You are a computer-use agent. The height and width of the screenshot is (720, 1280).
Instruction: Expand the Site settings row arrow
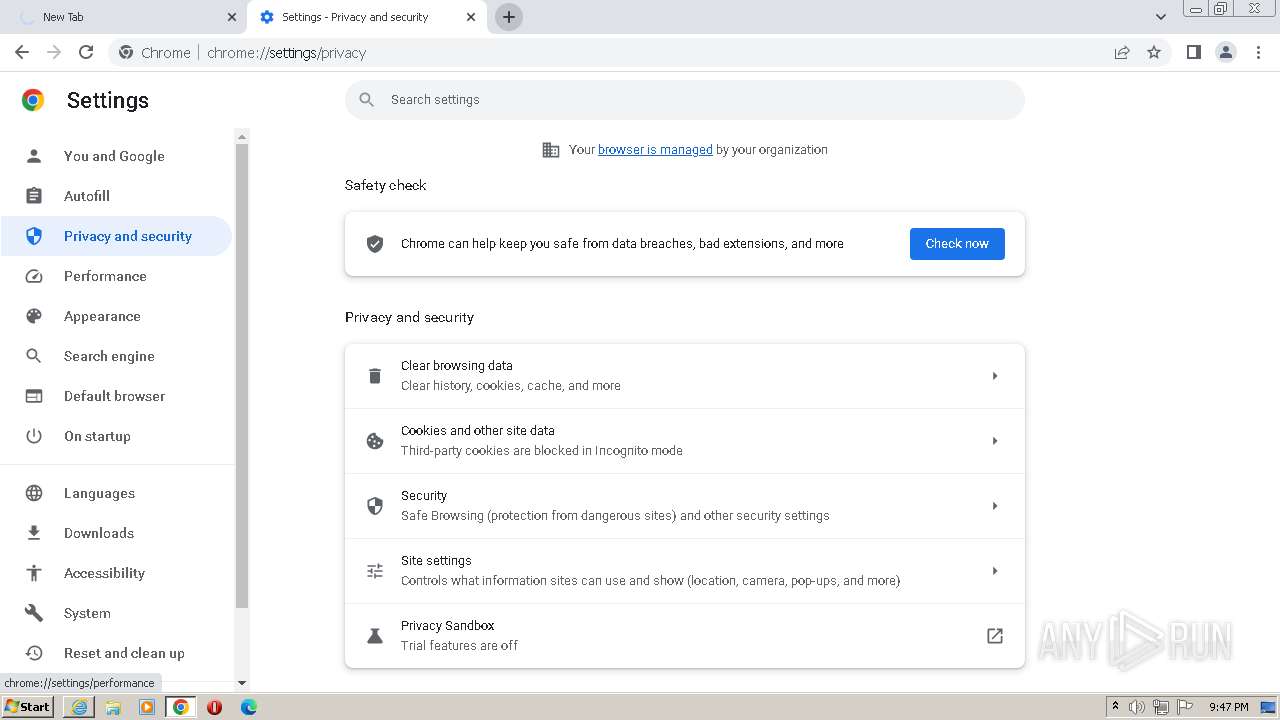coord(995,571)
